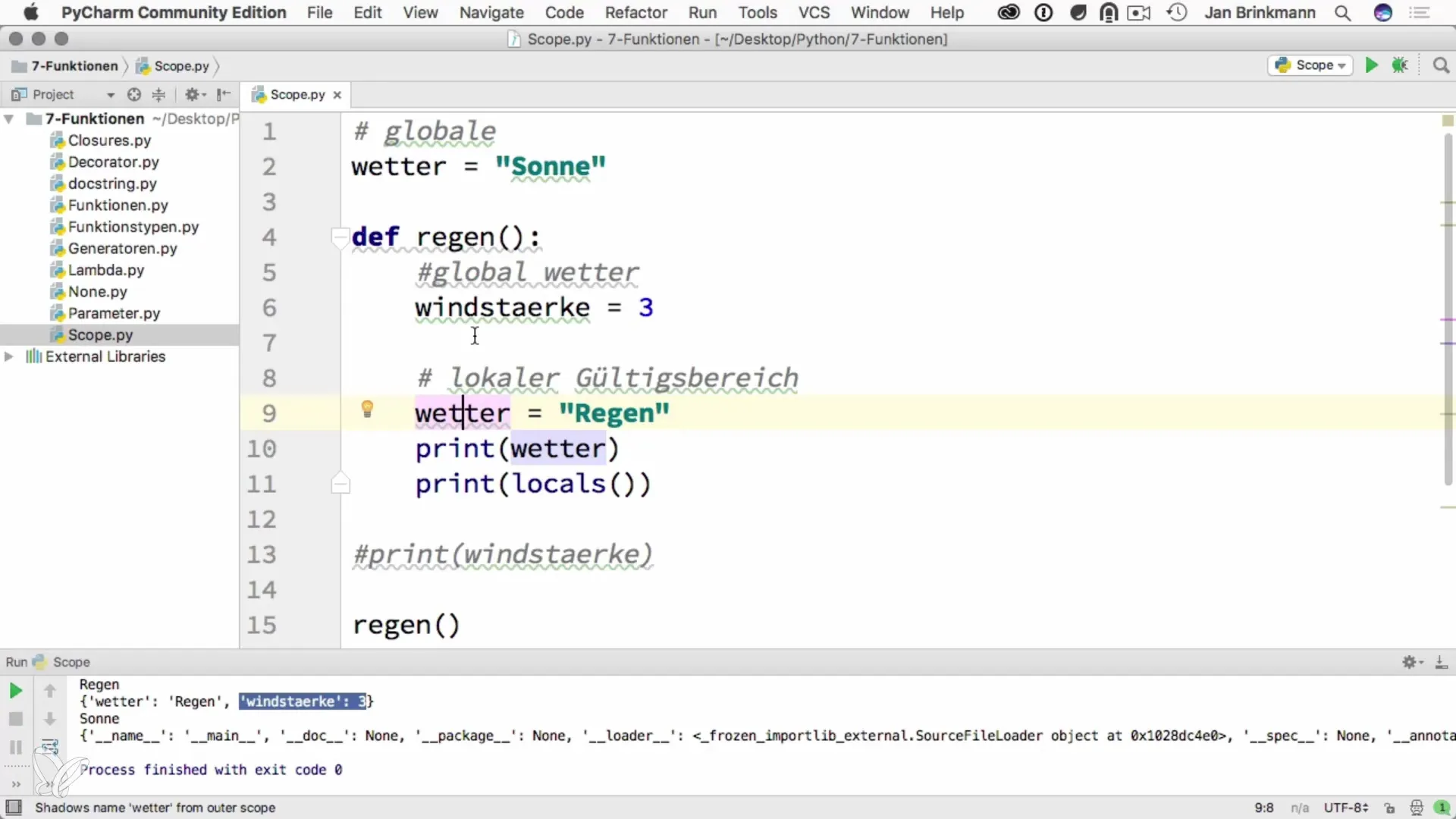The height and width of the screenshot is (819, 1456).
Task: Open None.py in project tree
Action: (x=97, y=292)
